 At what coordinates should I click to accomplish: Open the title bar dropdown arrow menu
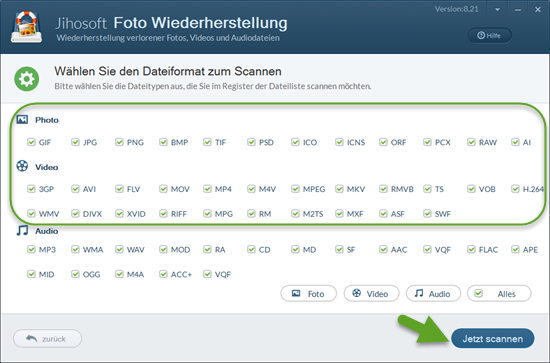[497, 10]
